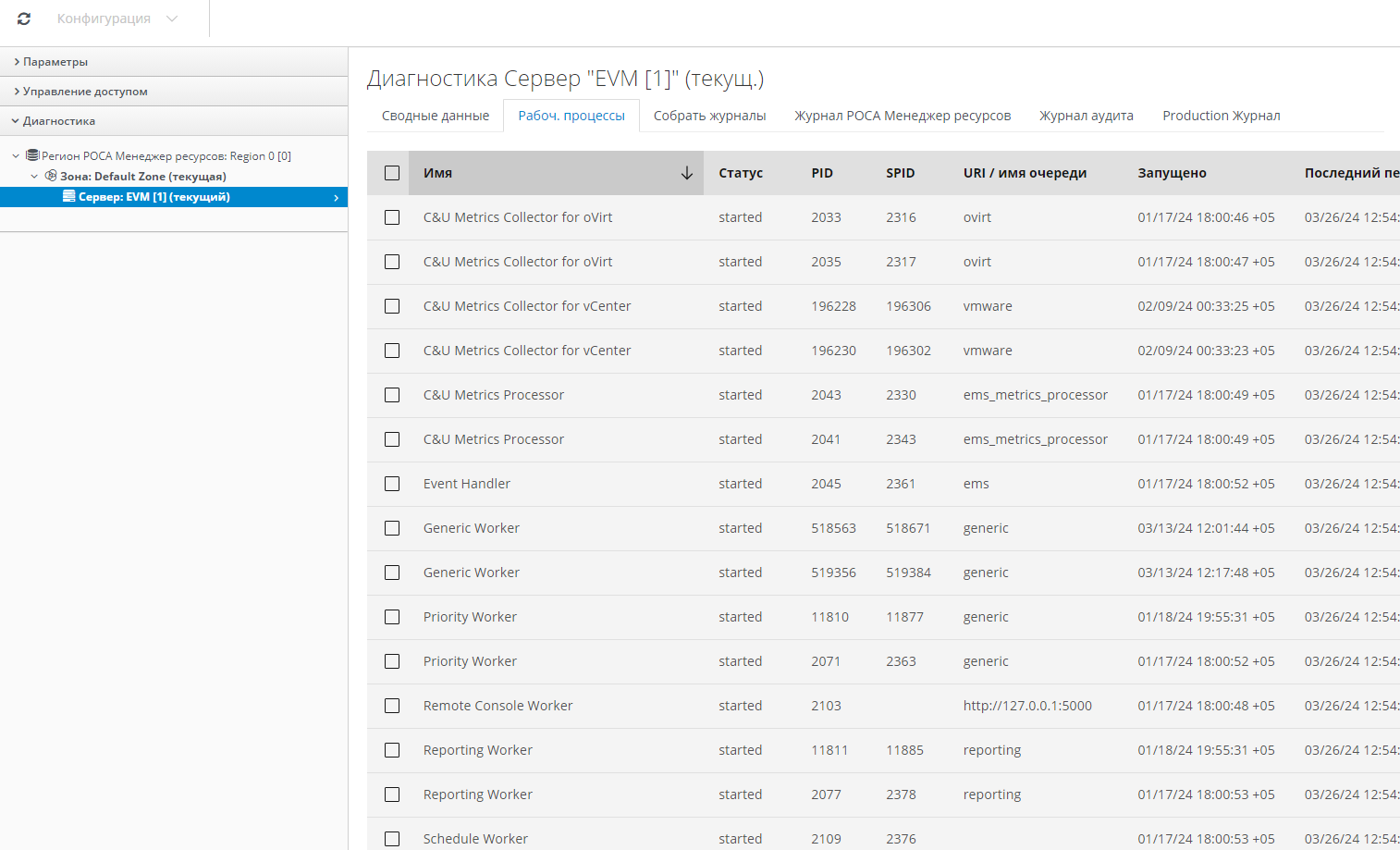
Task: Open the Собрать журналы tab
Action: click(x=709, y=116)
